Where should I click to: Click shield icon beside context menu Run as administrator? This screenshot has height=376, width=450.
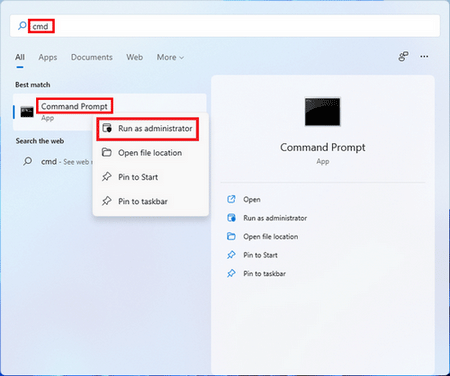pos(107,128)
